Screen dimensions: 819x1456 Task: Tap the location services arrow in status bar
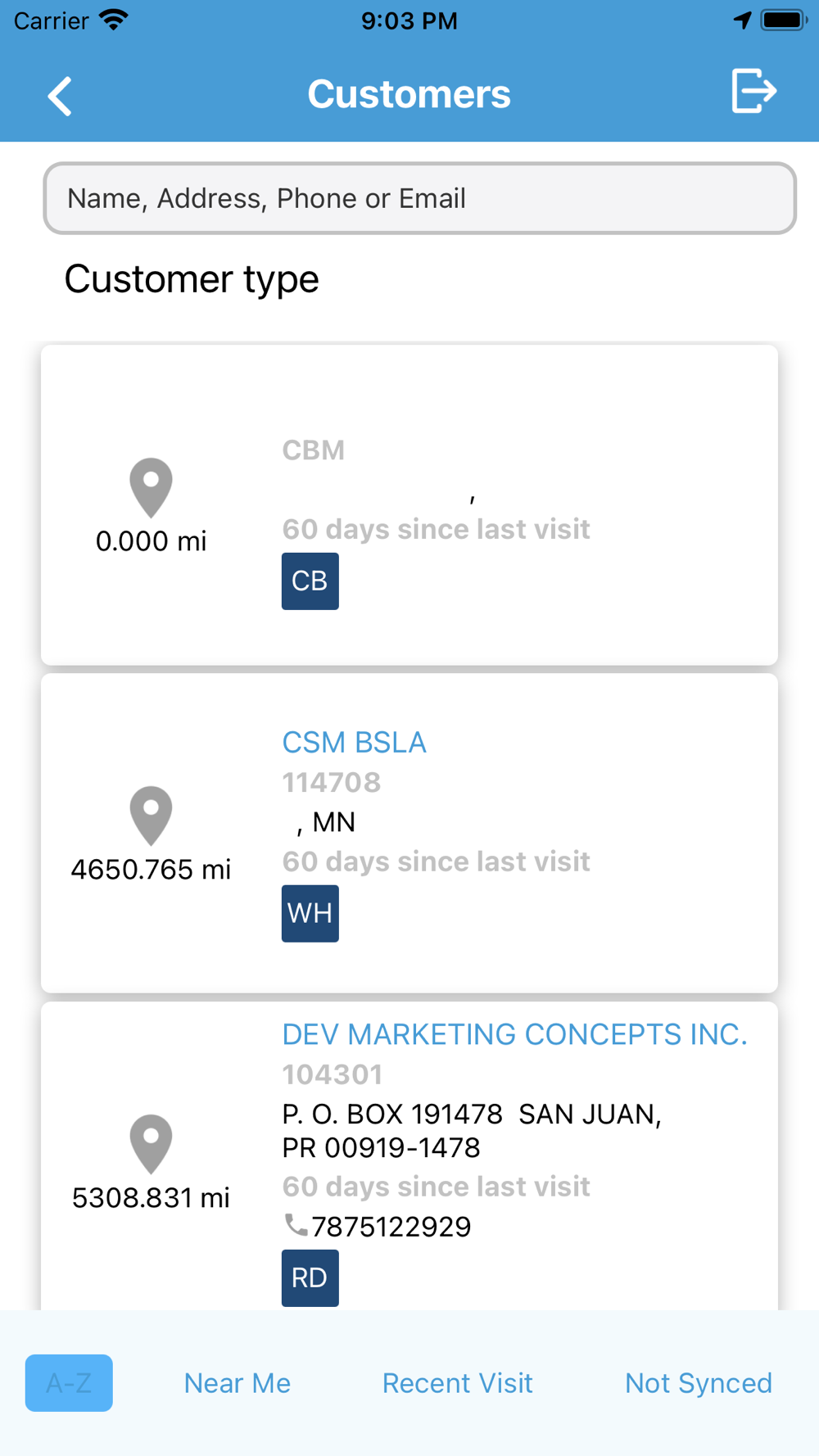[x=742, y=20]
